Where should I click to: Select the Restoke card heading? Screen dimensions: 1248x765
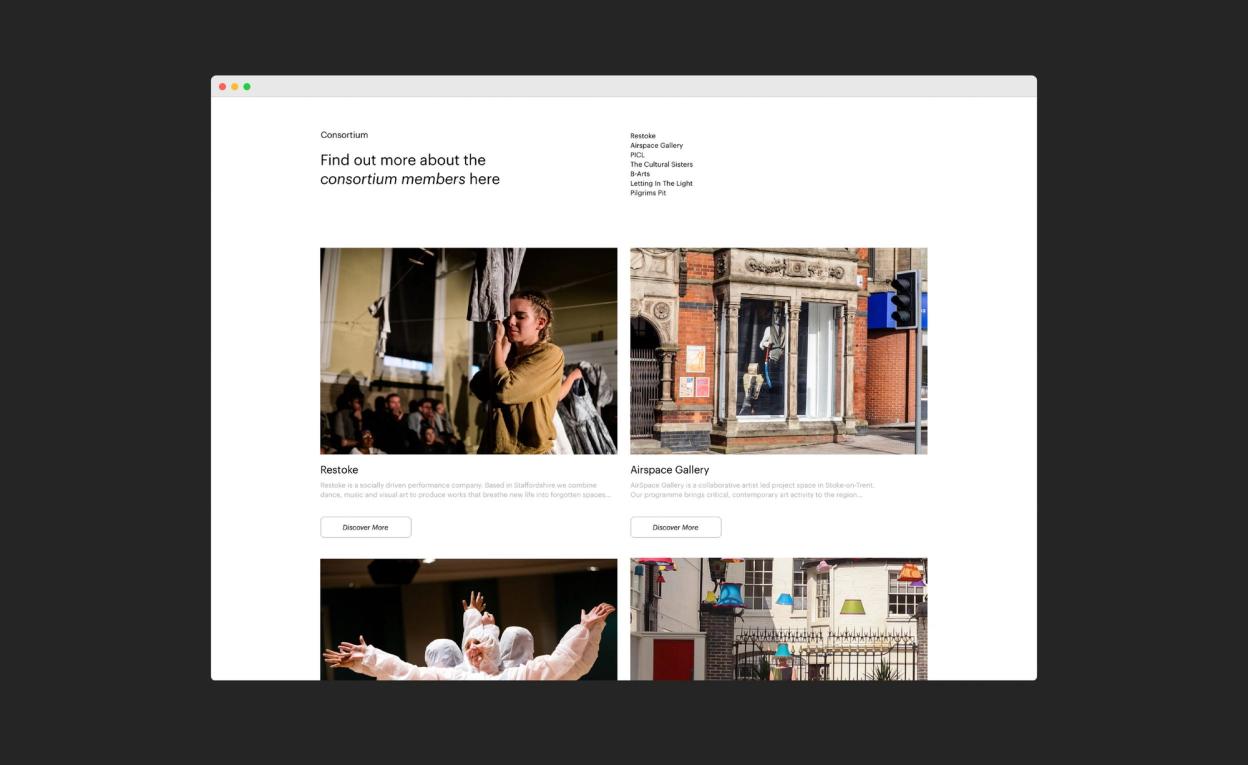click(339, 470)
